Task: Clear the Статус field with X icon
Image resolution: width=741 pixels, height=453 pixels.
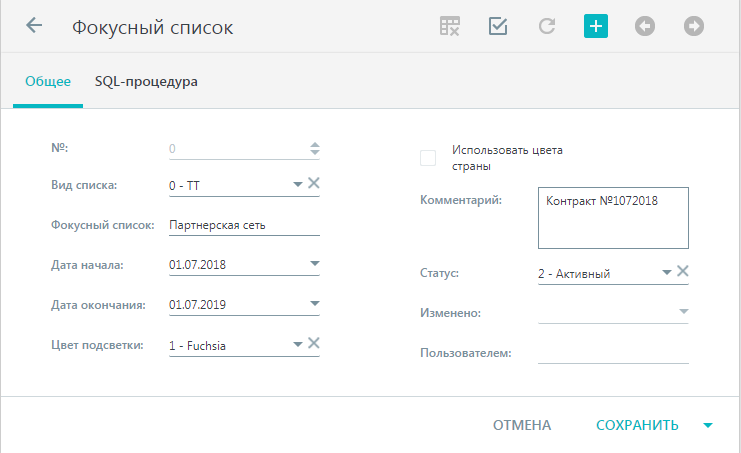Action: [682, 271]
